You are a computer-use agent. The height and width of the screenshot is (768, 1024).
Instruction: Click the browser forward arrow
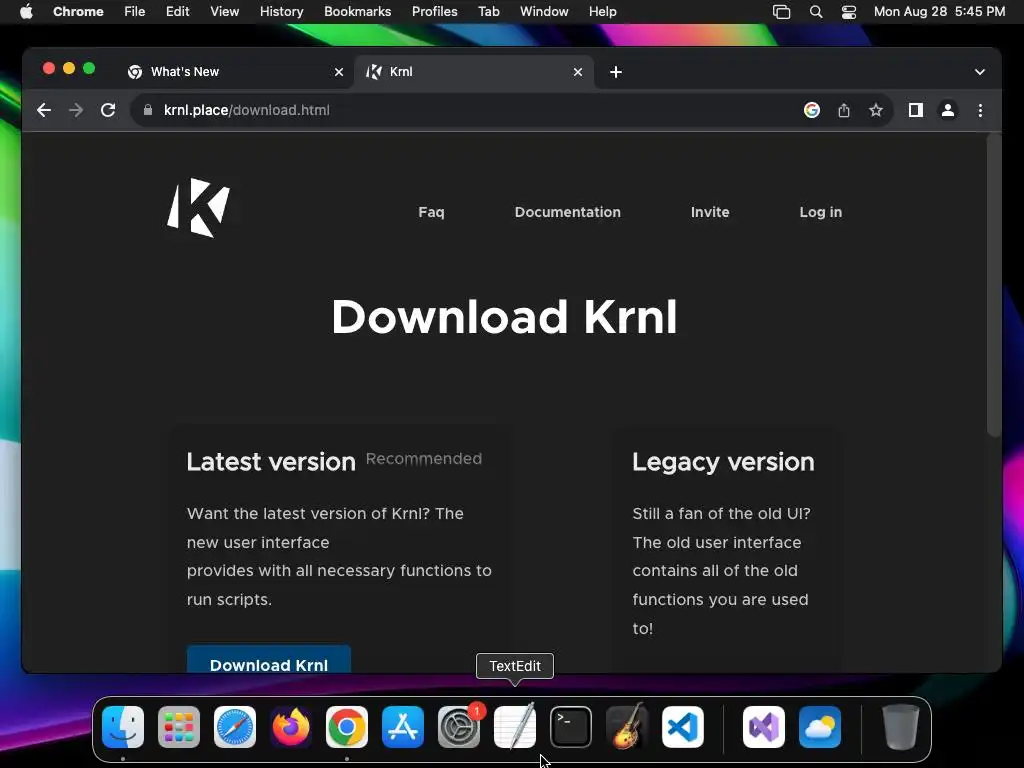point(76,110)
